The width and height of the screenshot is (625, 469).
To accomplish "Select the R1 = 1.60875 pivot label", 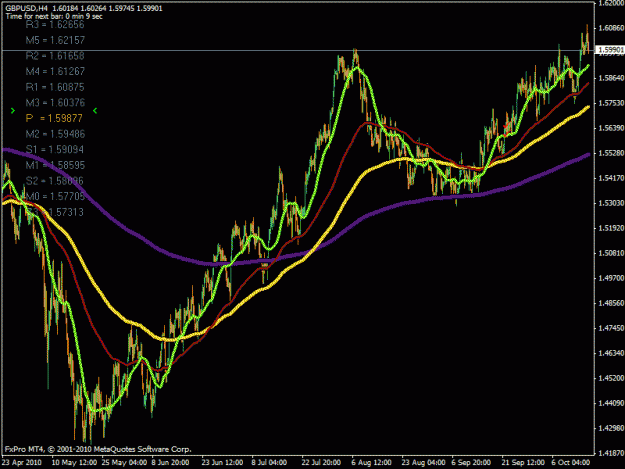I will pos(55,87).
